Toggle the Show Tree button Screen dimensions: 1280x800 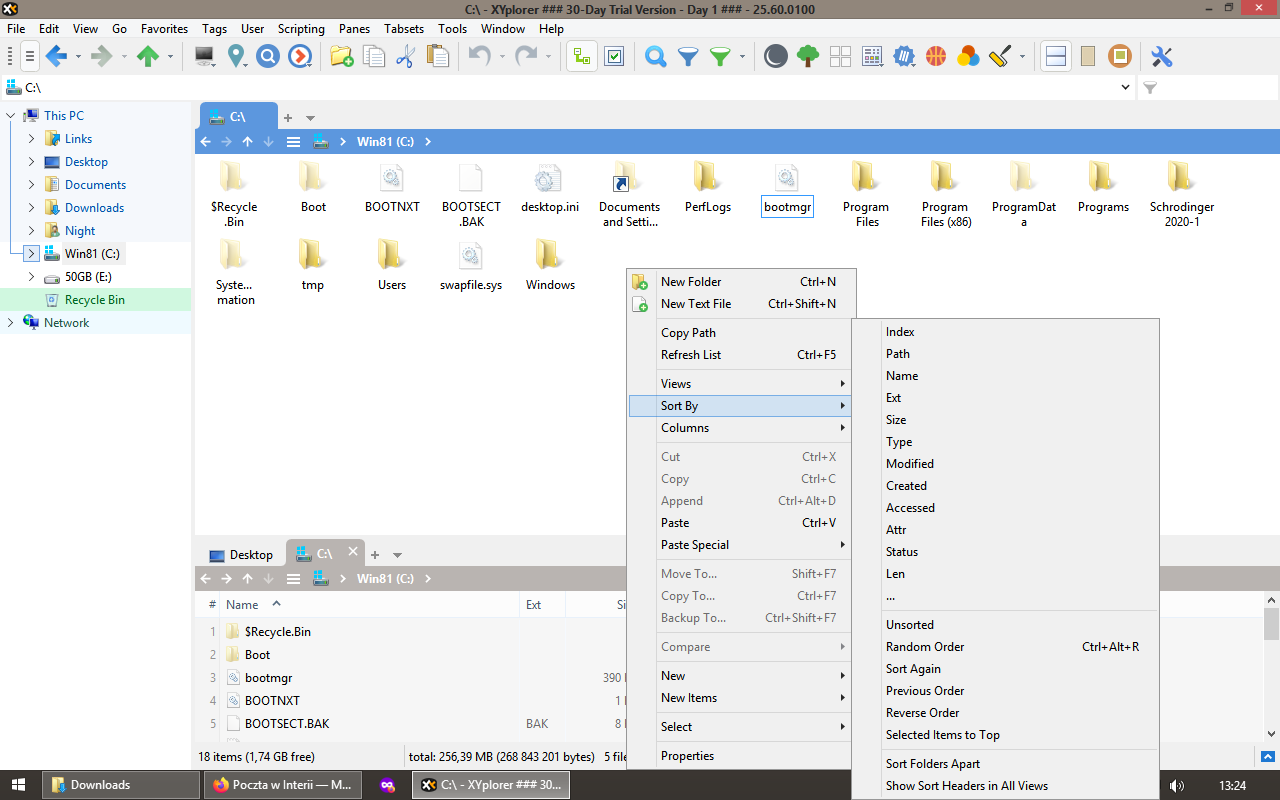coord(582,57)
